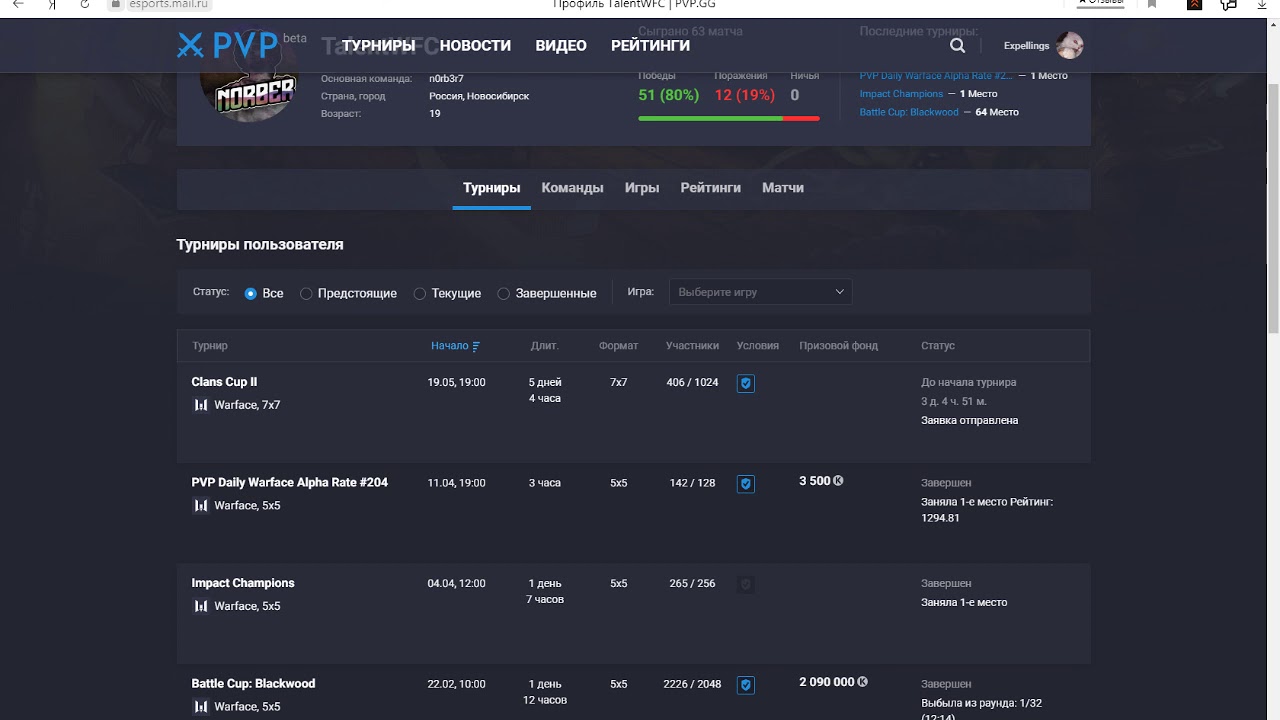
Task: Open Impact Champions link under Последние турниры
Action: [901, 94]
